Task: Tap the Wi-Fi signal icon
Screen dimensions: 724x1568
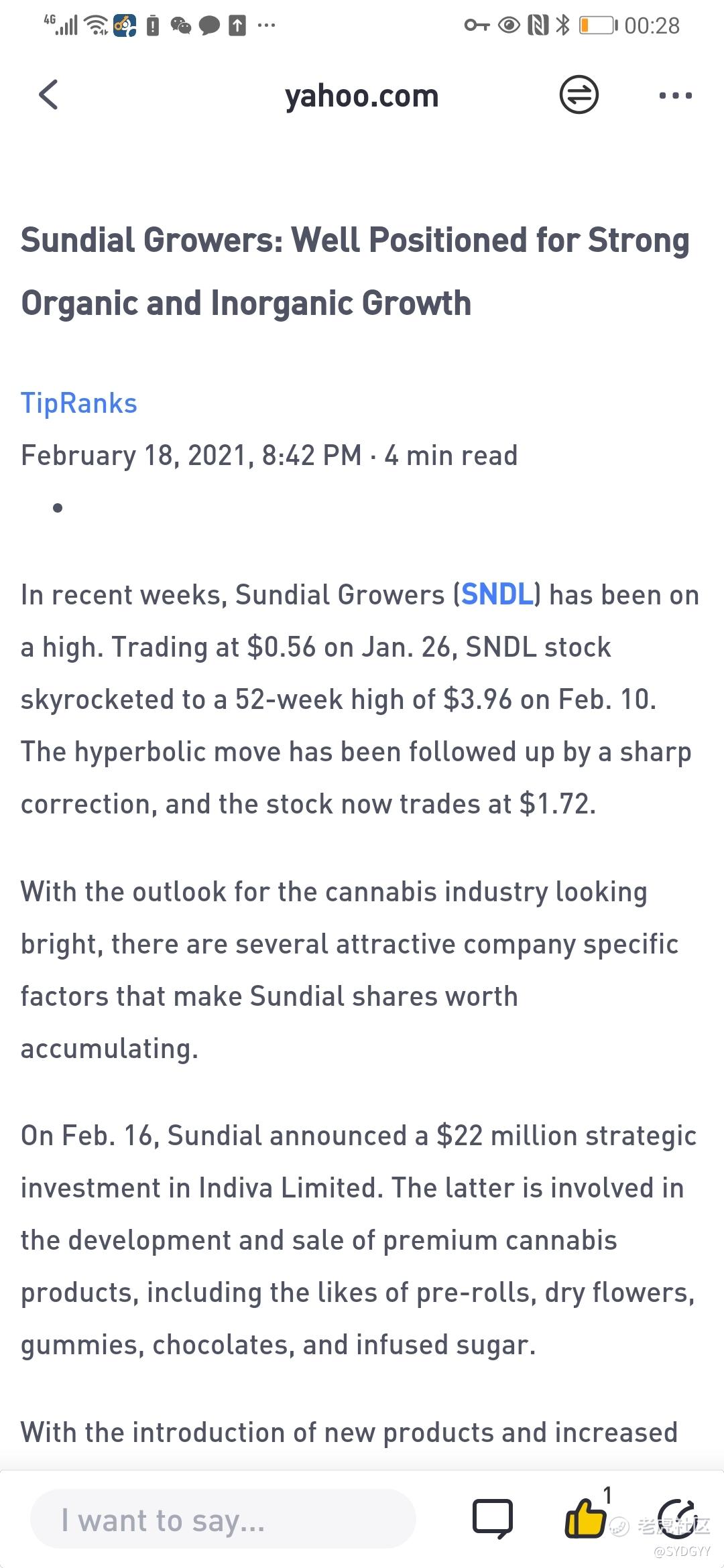Action: pos(98,25)
